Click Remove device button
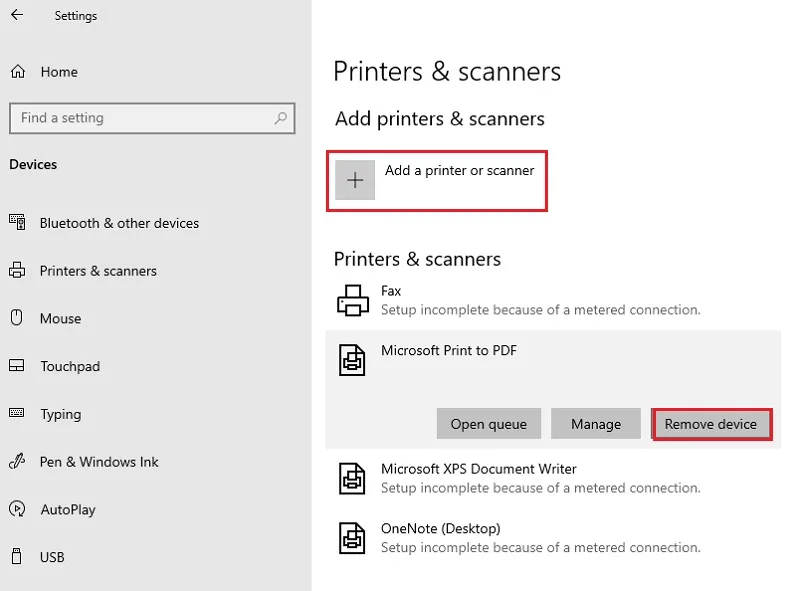 pyautogui.click(x=711, y=424)
